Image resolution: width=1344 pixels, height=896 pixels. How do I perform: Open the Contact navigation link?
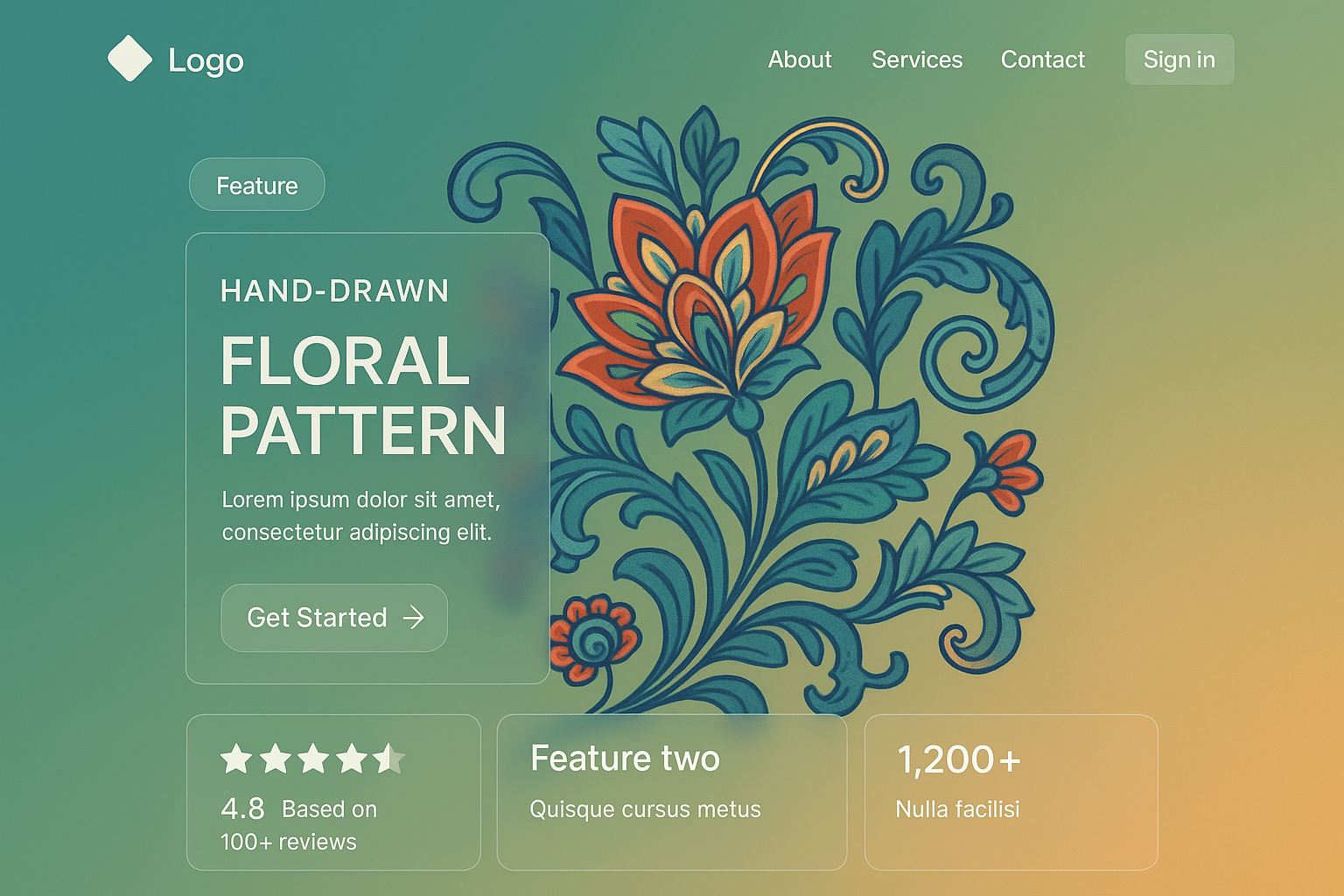(1042, 59)
